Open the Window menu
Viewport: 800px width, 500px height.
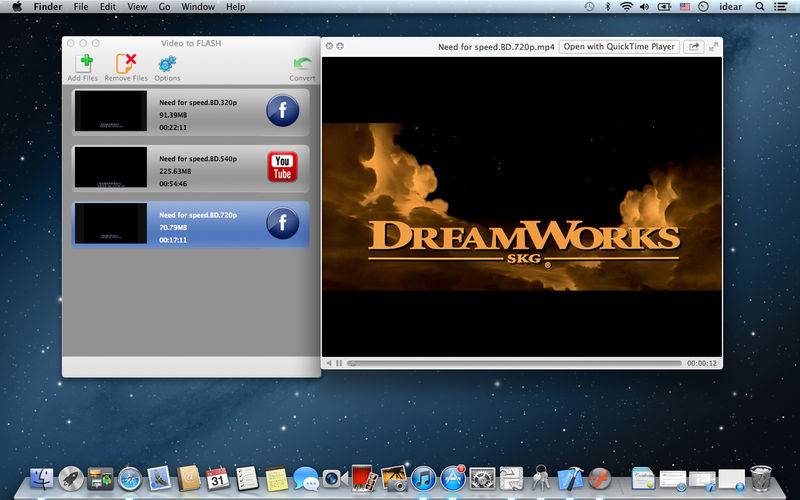pyautogui.click(x=198, y=7)
